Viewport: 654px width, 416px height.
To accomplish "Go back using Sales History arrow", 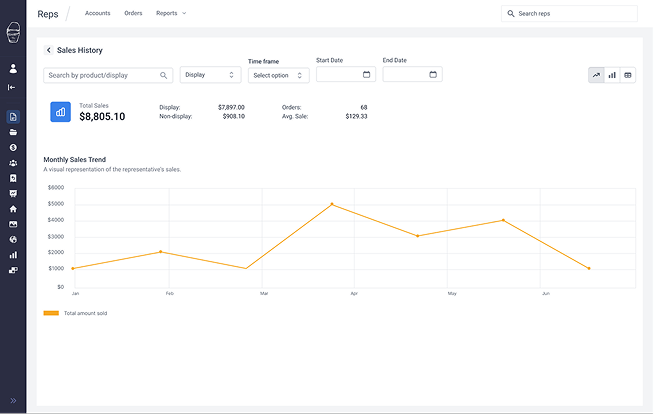I will coord(48,50).
